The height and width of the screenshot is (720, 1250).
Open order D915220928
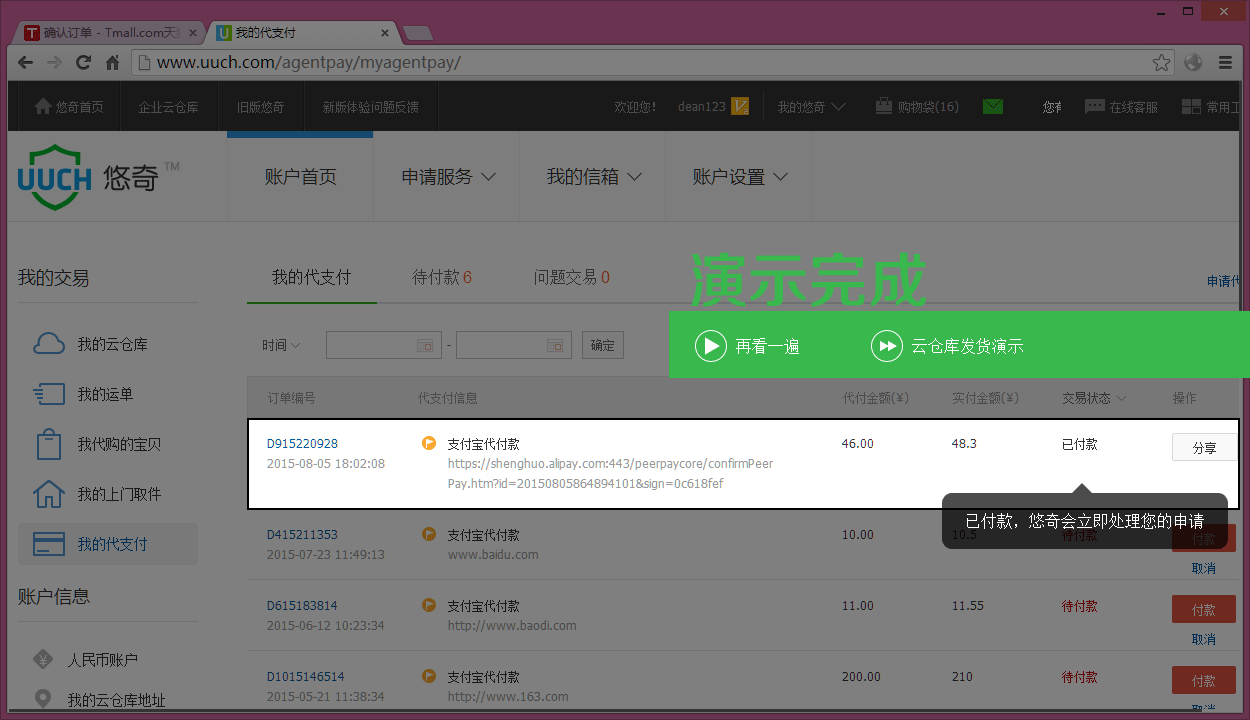pos(302,444)
